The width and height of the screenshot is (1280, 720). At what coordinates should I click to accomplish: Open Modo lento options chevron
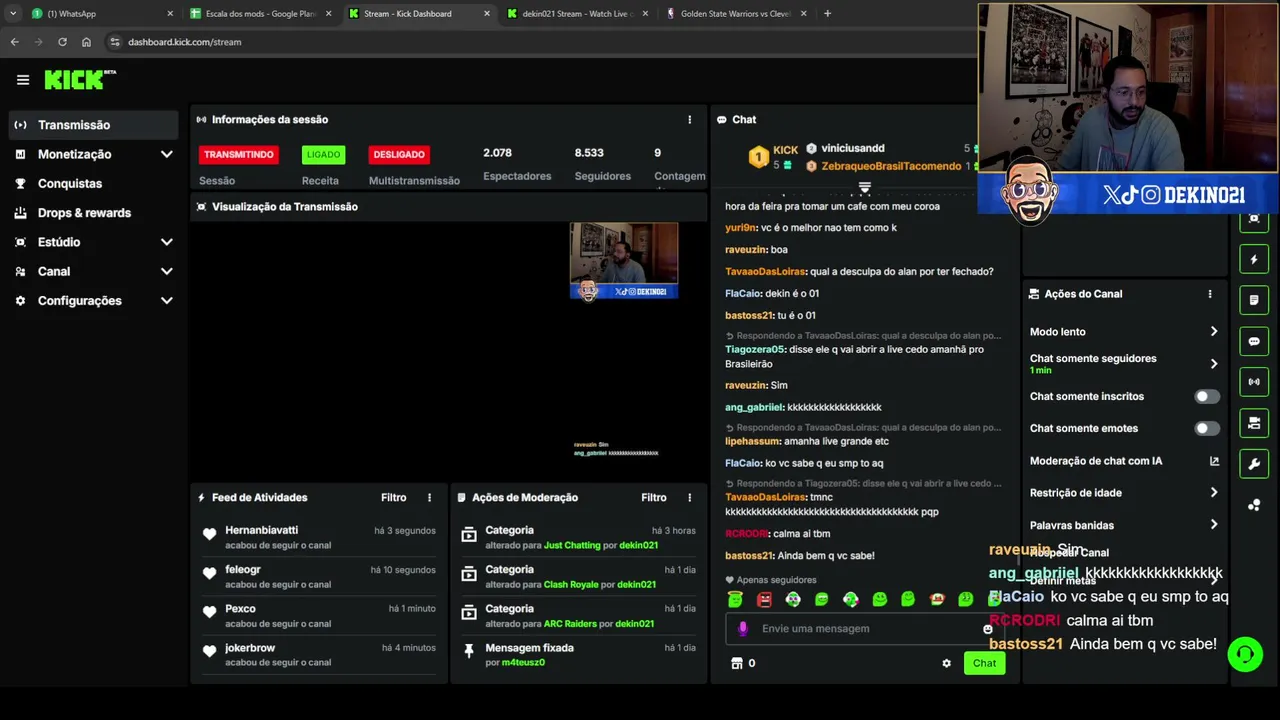click(x=1213, y=331)
